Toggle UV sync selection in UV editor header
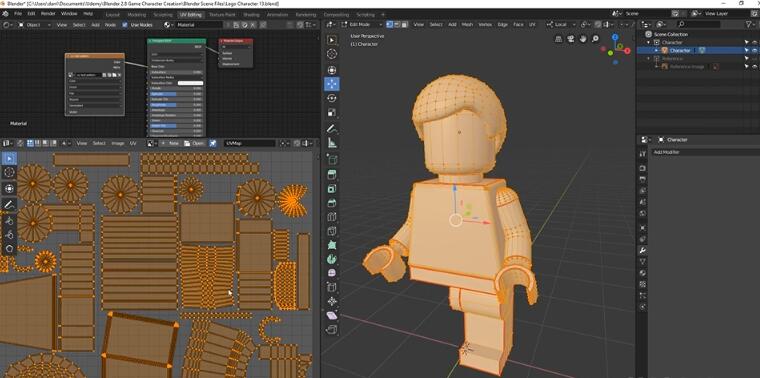The image size is (760, 378). [21, 143]
